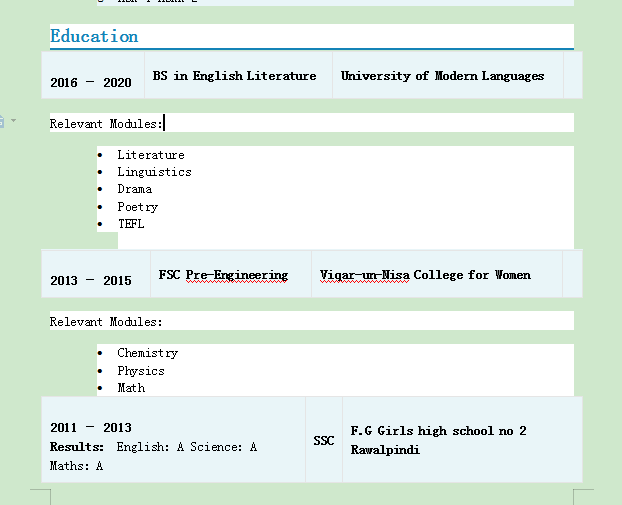Screen dimensions: 622x505
Task: Click the Physics bullet item
Action: (140, 371)
